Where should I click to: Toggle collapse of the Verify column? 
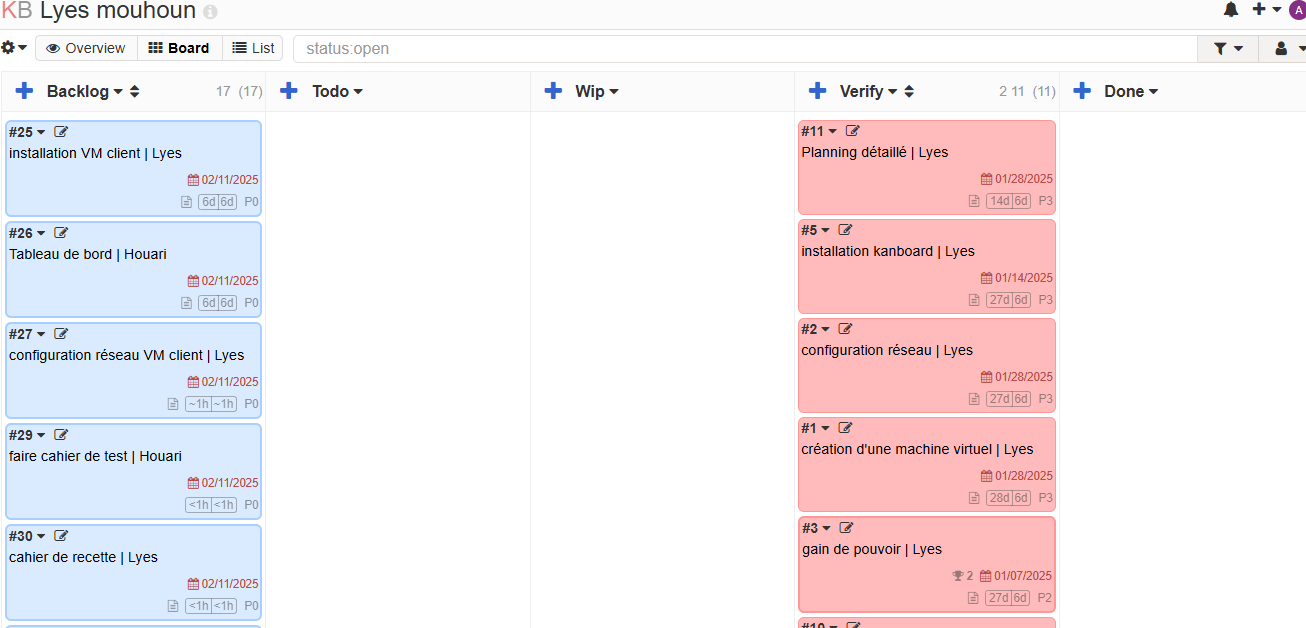click(x=909, y=92)
